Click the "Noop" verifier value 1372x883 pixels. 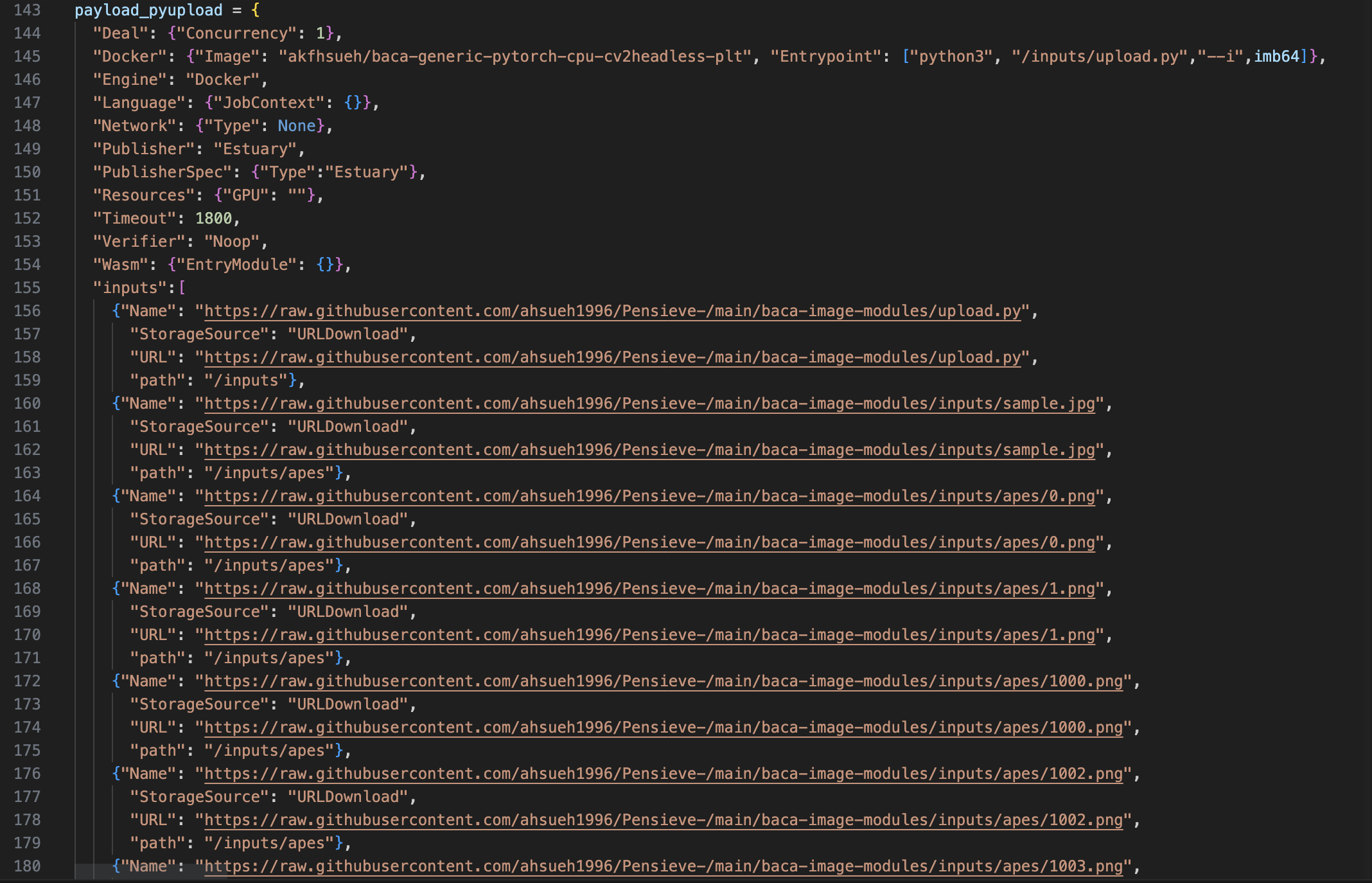[x=232, y=242]
